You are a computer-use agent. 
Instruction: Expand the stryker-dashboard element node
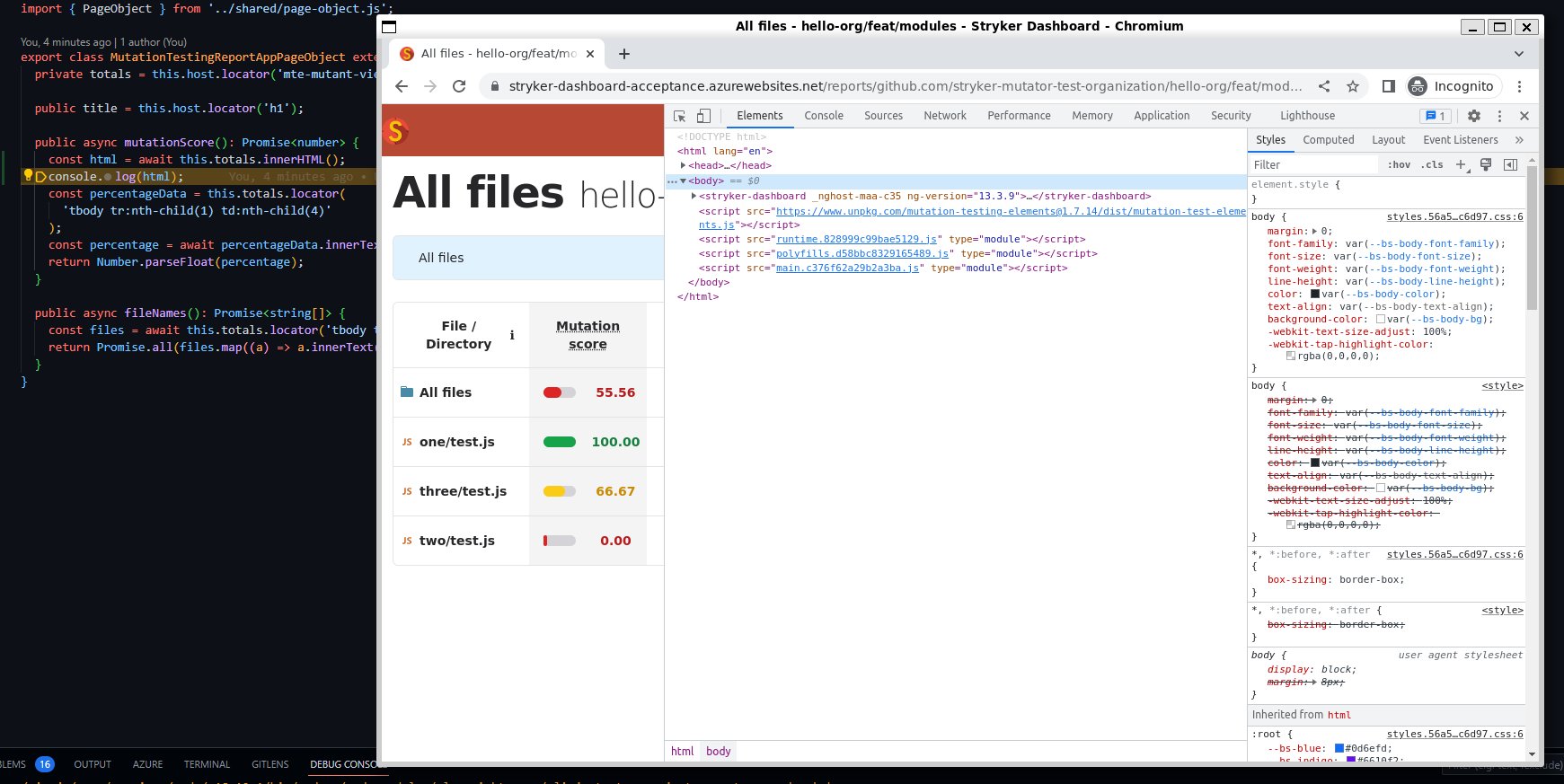[x=694, y=196]
